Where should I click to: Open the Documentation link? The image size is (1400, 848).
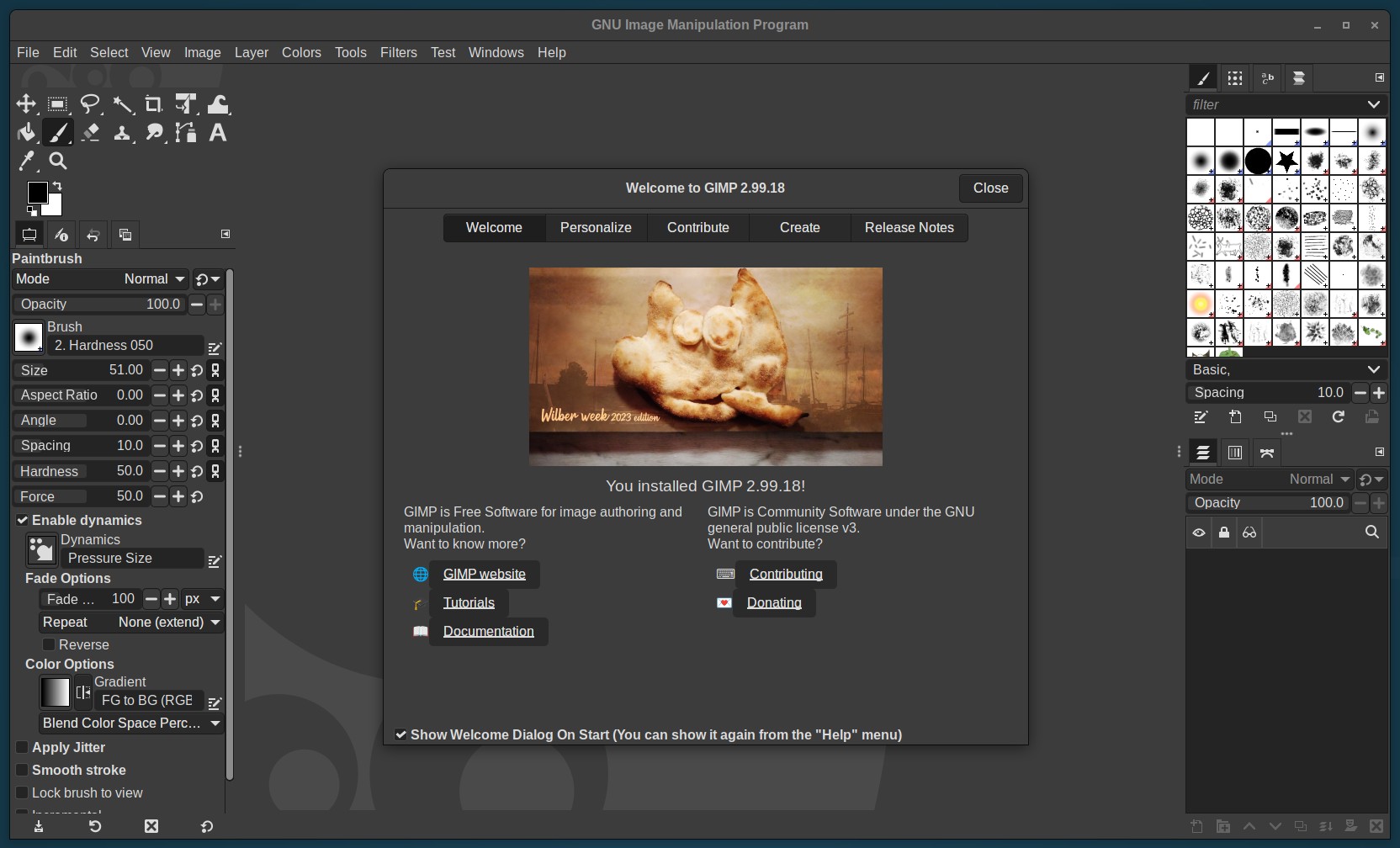click(x=489, y=632)
